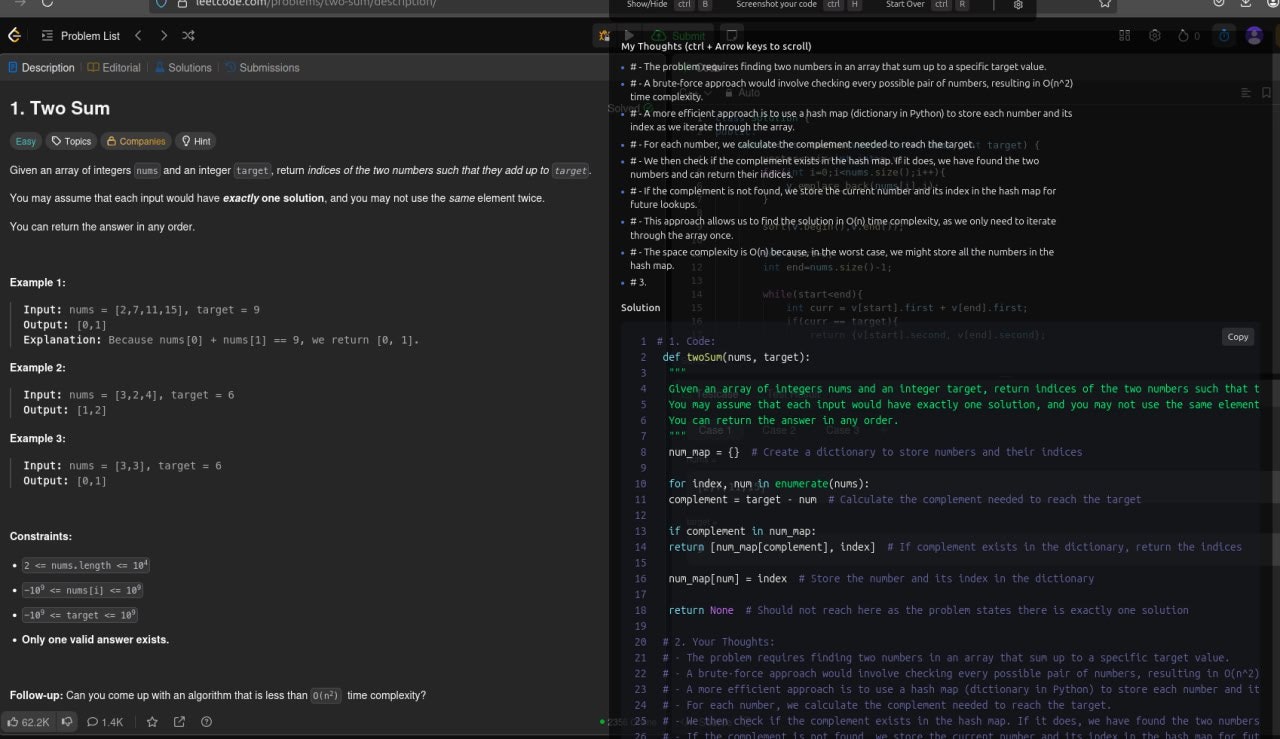Screen dimensions: 1280x739
Task: Pick a random problem shuffle icon
Action: tap(189, 36)
